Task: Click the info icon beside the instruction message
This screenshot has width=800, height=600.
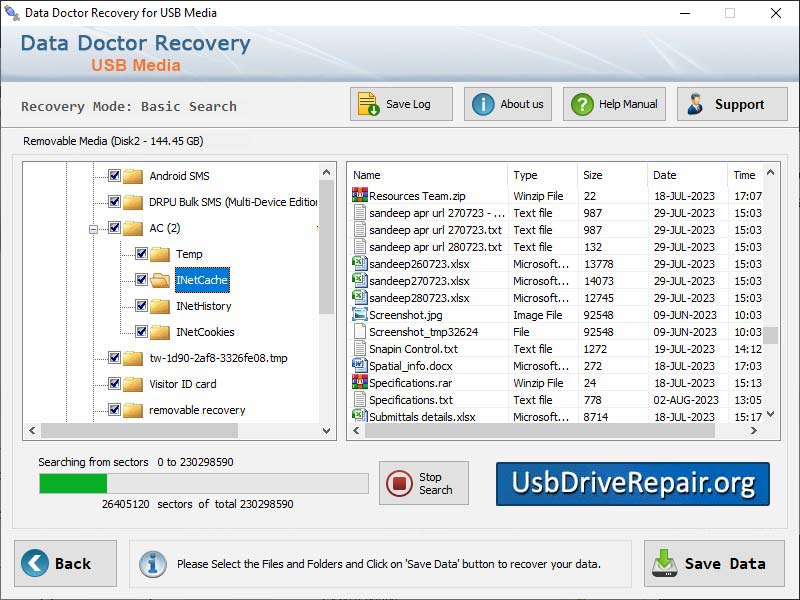Action: tap(152, 563)
